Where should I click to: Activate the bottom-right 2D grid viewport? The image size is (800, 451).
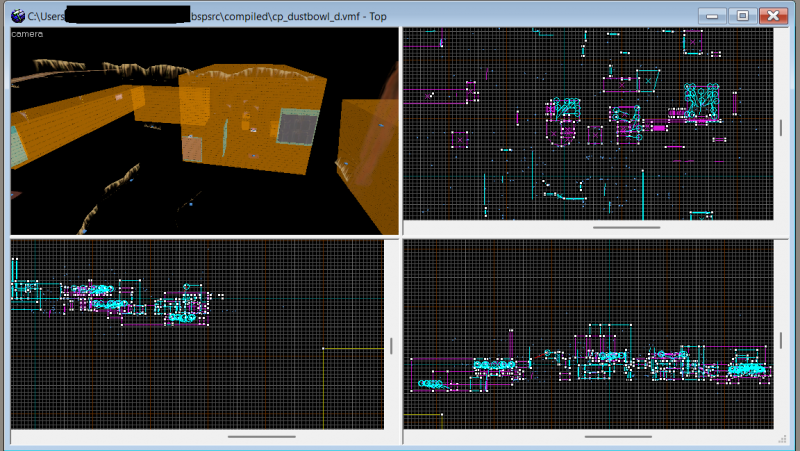pos(588,335)
